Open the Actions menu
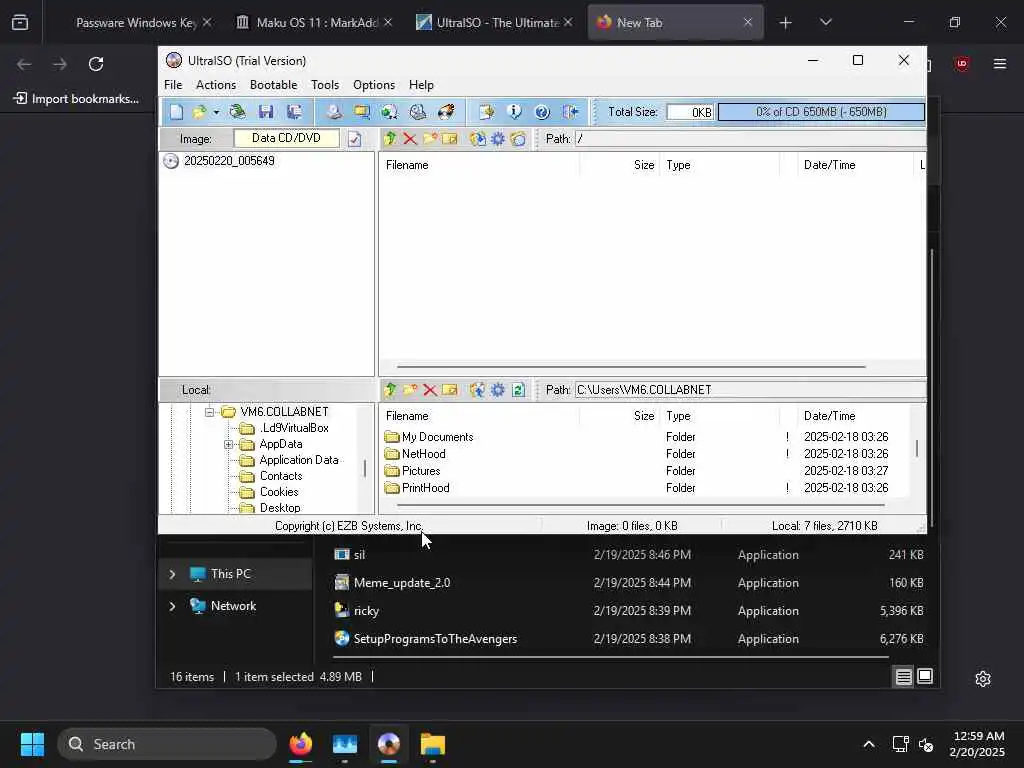 (216, 85)
